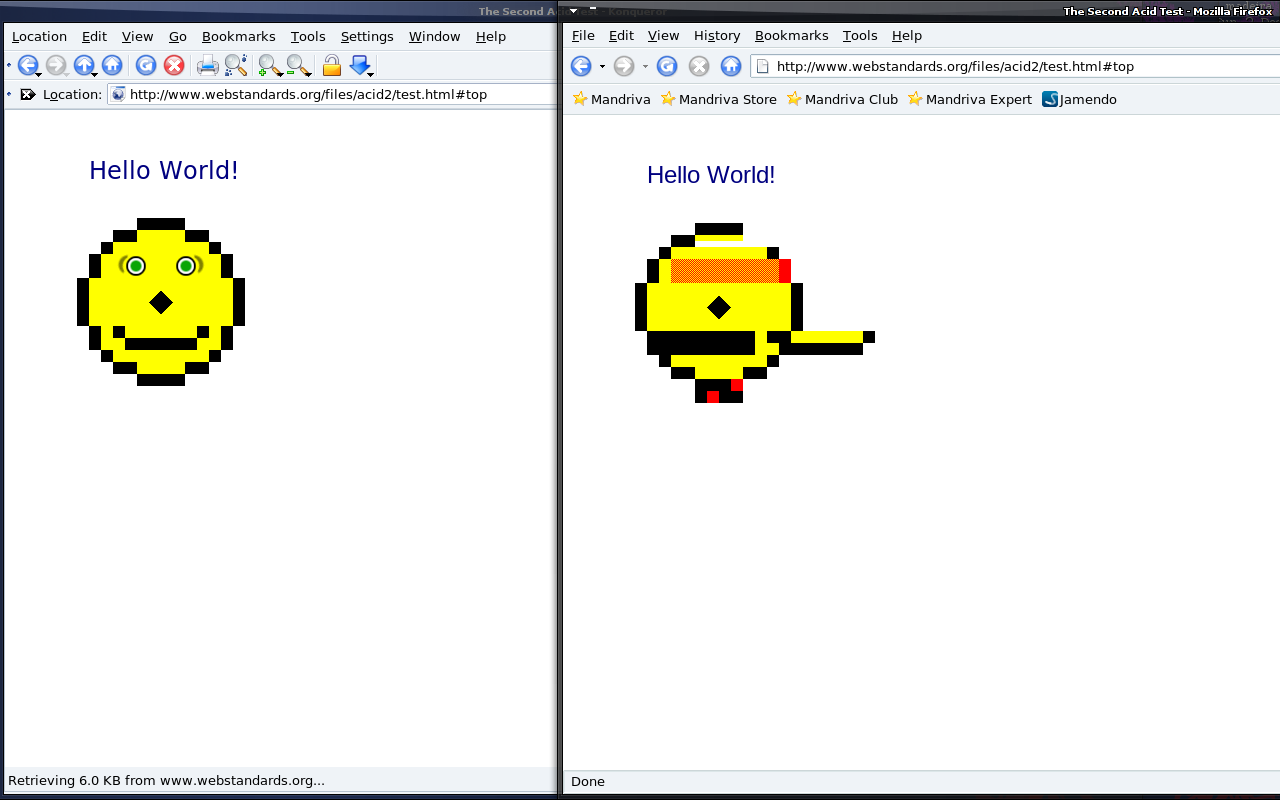The width and height of the screenshot is (1280, 800).
Task: Click Hello World! heading in Konqueror
Action: tap(164, 170)
